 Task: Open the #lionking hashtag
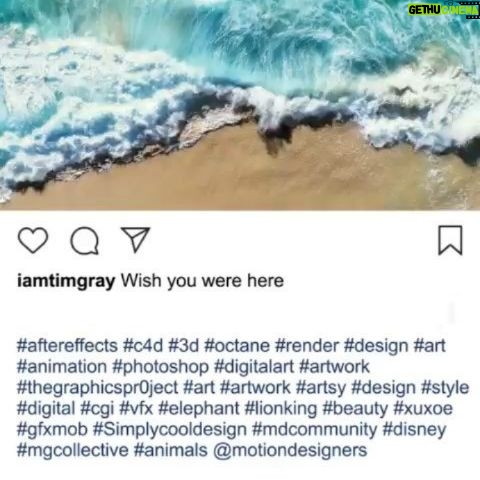coord(281,409)
